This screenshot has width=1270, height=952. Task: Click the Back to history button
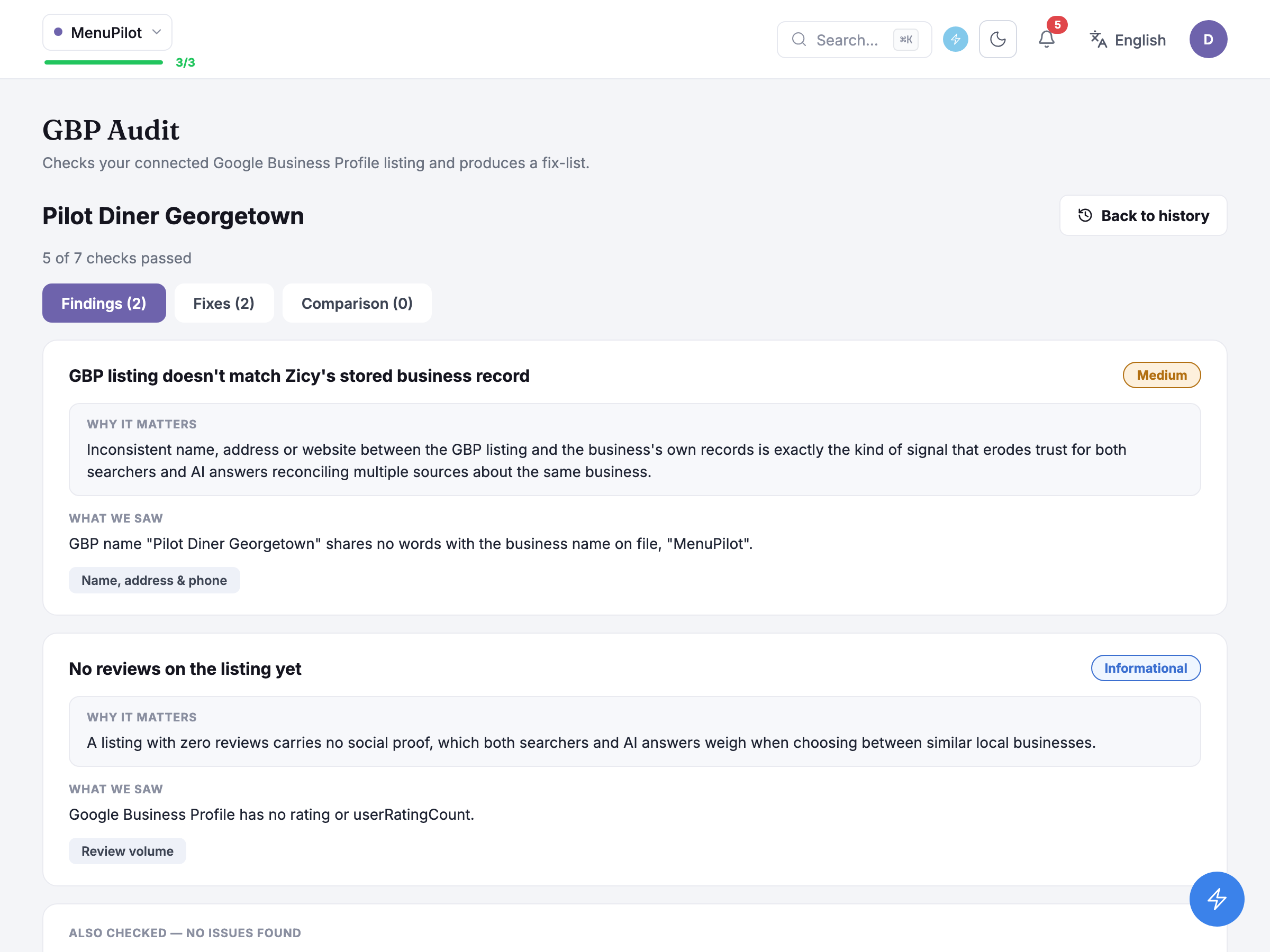click(1143, 216)
